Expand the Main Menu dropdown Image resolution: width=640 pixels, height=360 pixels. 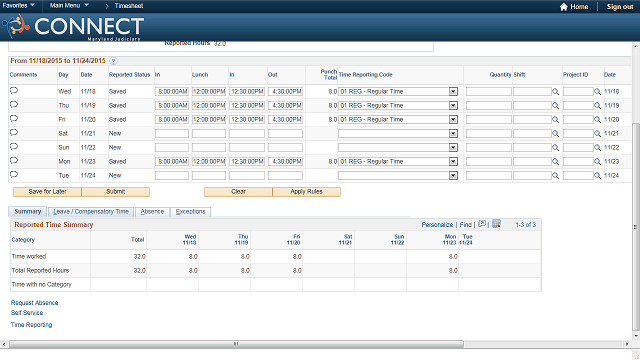pos(69,6)
